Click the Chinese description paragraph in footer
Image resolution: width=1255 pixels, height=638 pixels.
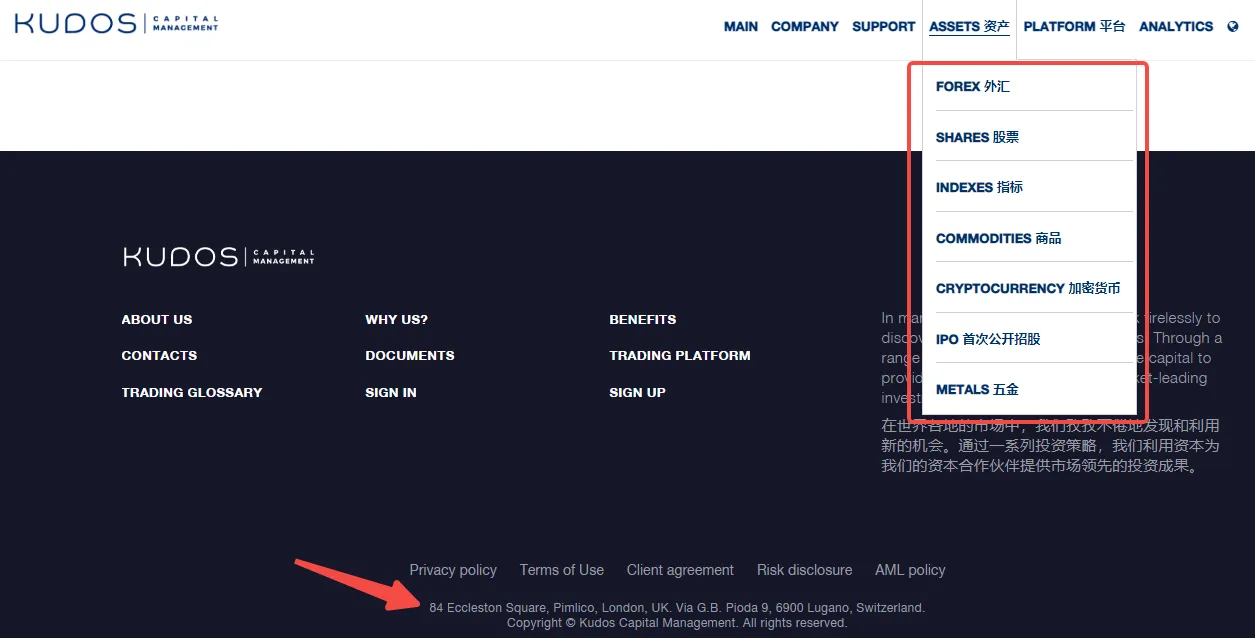[1050, 445]
